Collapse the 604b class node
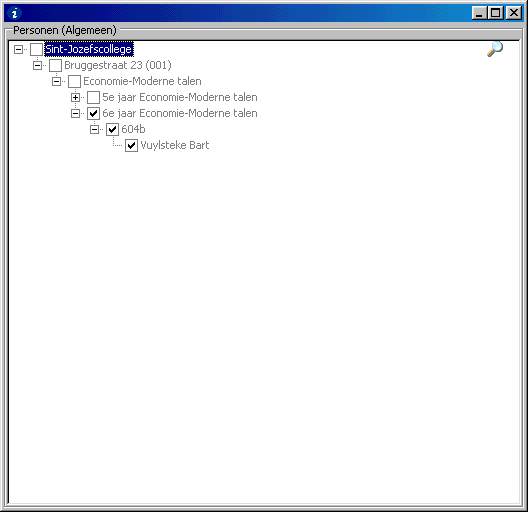The image size is (528, 512). 94,129
